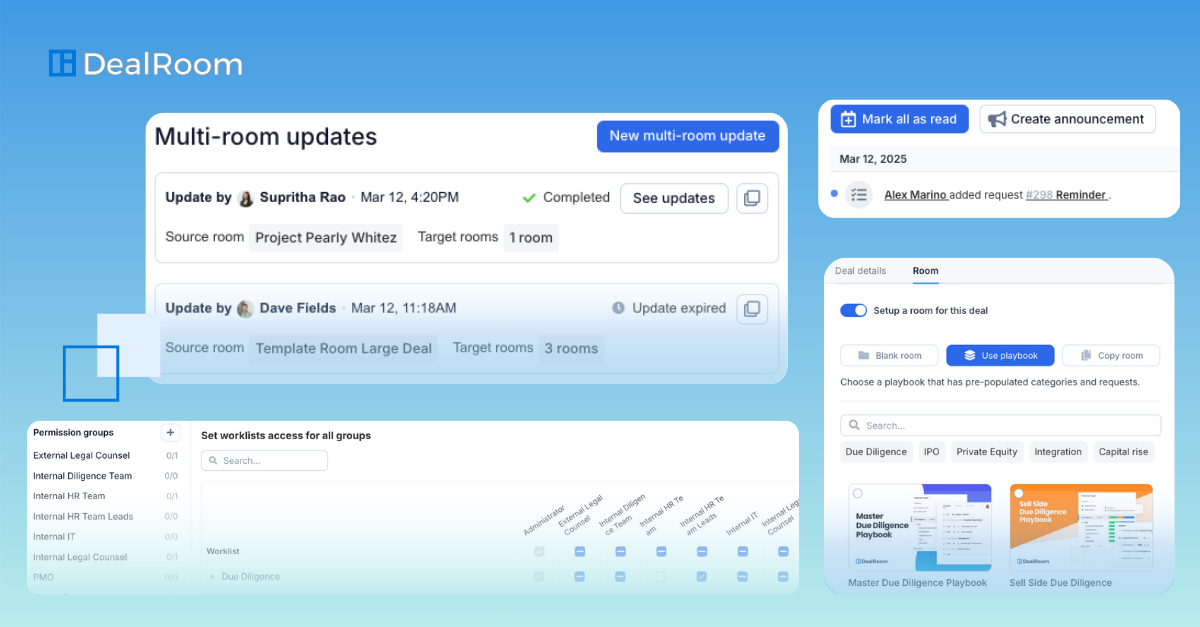Click the DealRoom logo icon
Screen dimensions: 1200x627
tap(62, 64)
